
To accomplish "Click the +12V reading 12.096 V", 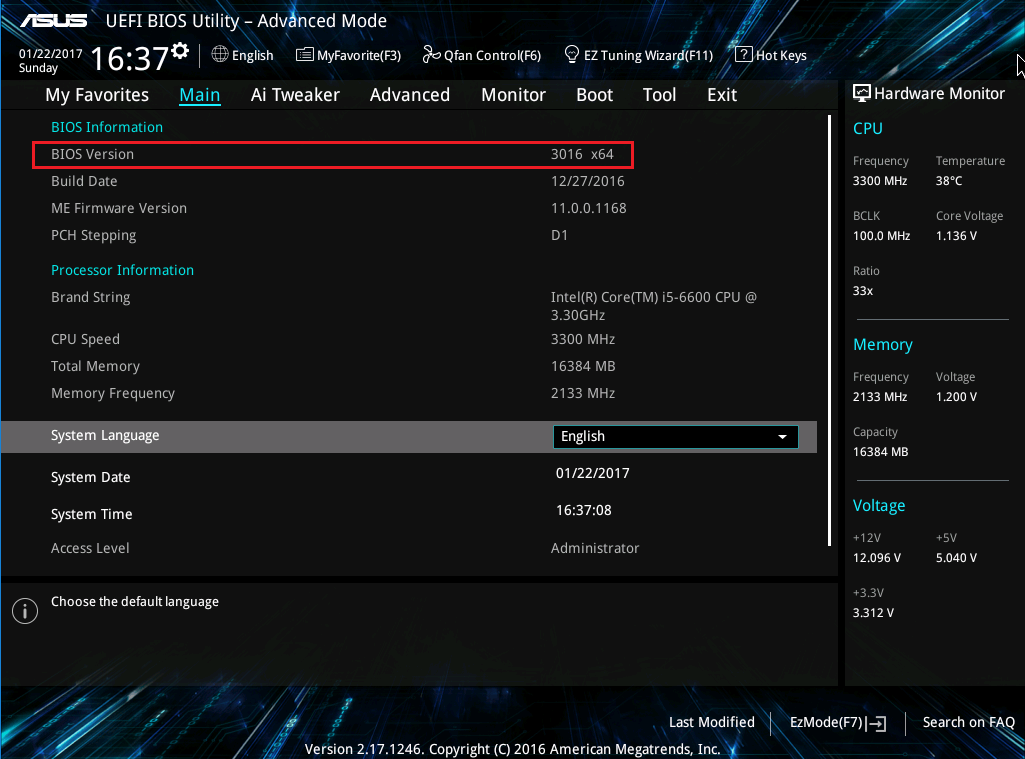I will click(x=877, y=558).
